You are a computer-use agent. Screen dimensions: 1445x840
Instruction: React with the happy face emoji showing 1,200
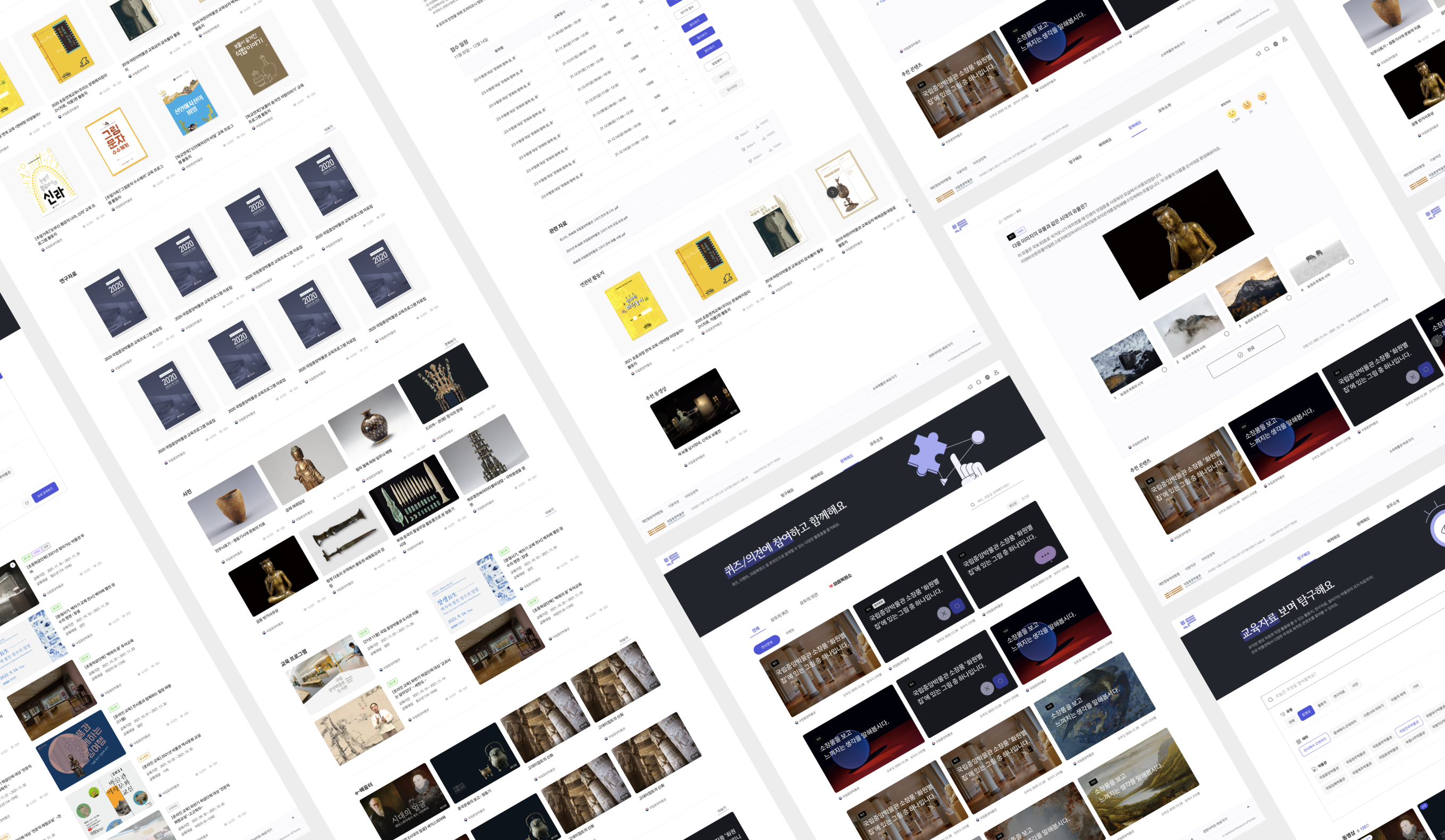point(1231,114)
